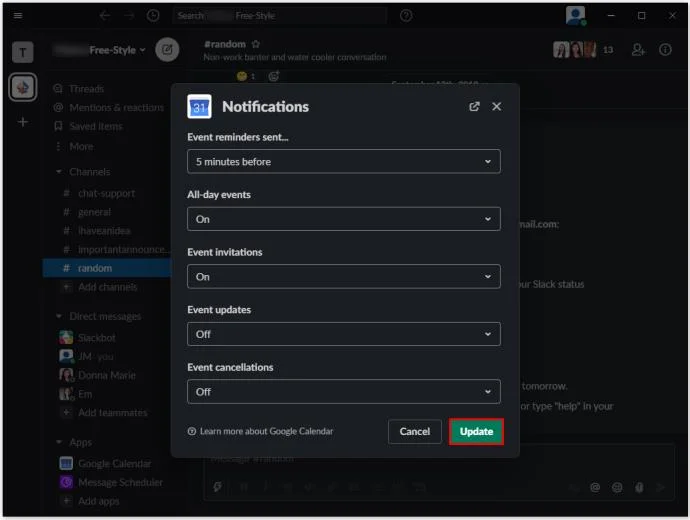Click the 13 member count
The width and height of the screenshot is (690, 520).
[608, 50]
